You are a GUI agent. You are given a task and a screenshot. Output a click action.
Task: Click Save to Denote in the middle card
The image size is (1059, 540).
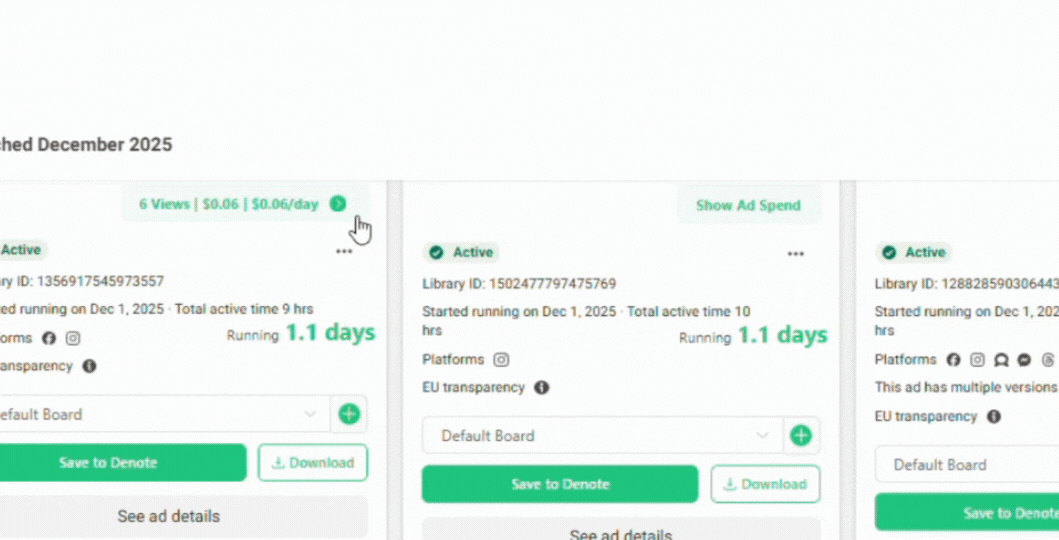(x=559, y=484)
